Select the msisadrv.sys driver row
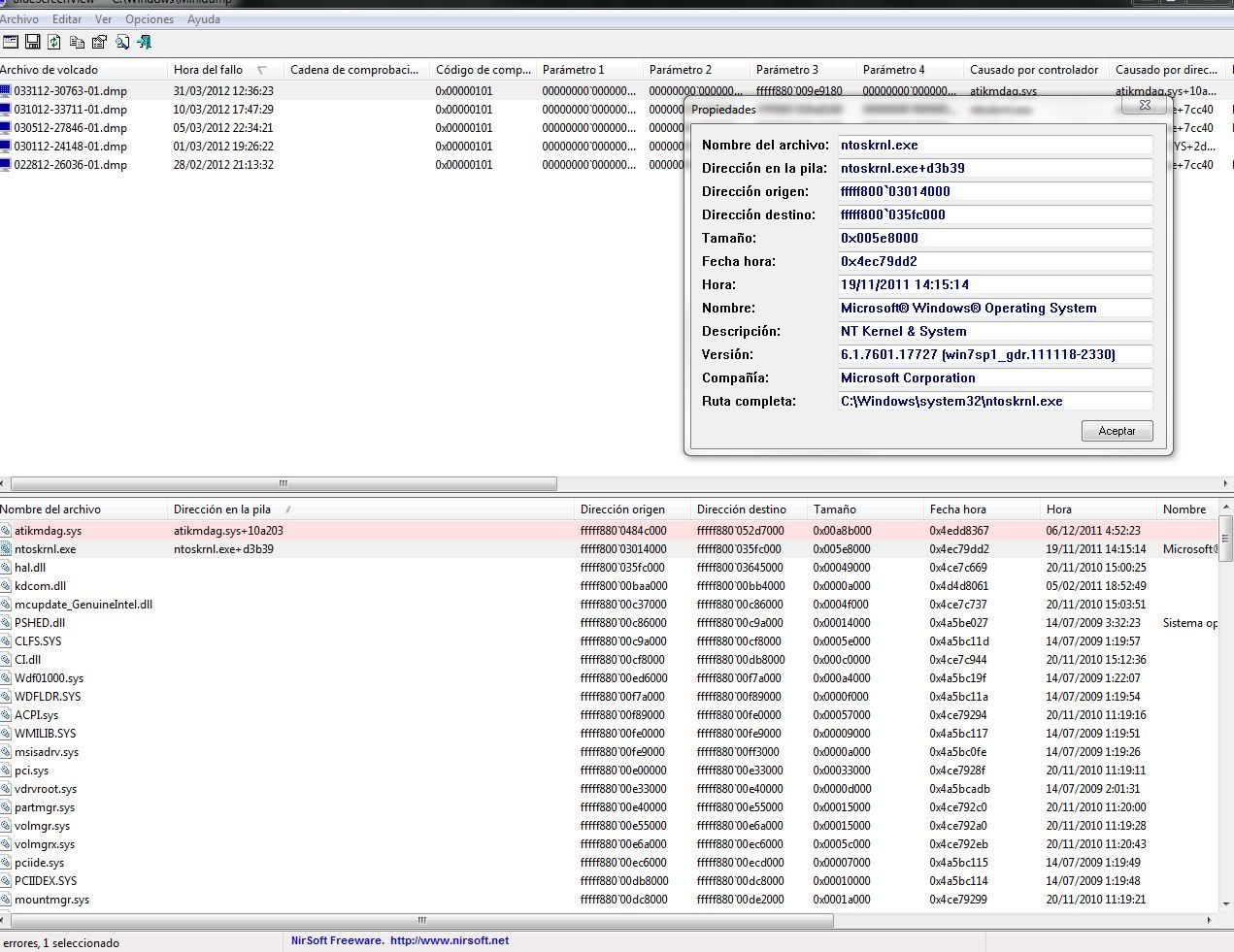 [x=609, y=752]
